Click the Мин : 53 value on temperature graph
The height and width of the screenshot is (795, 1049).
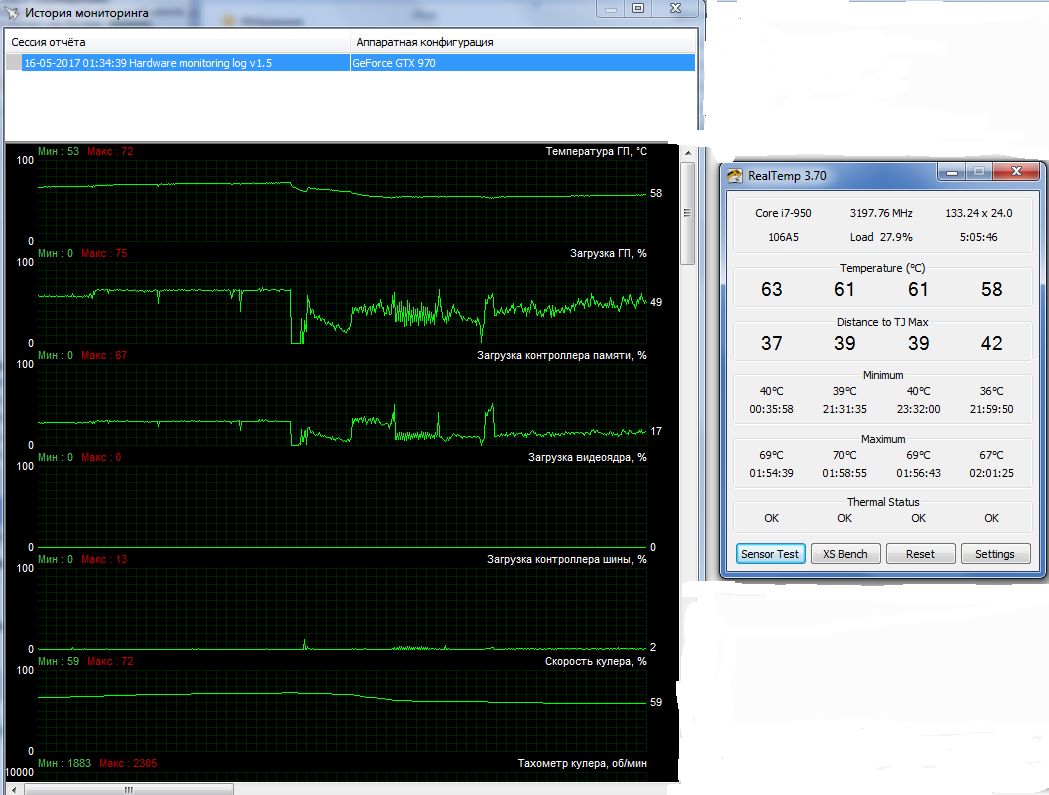click(58, 151)
